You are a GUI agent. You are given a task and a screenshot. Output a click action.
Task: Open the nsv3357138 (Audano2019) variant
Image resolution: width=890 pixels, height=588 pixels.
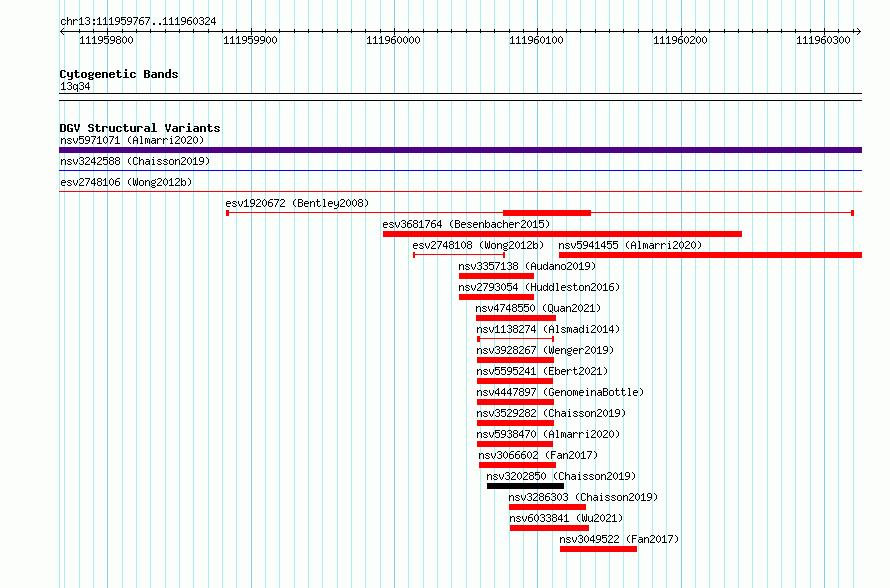point(496,276)
